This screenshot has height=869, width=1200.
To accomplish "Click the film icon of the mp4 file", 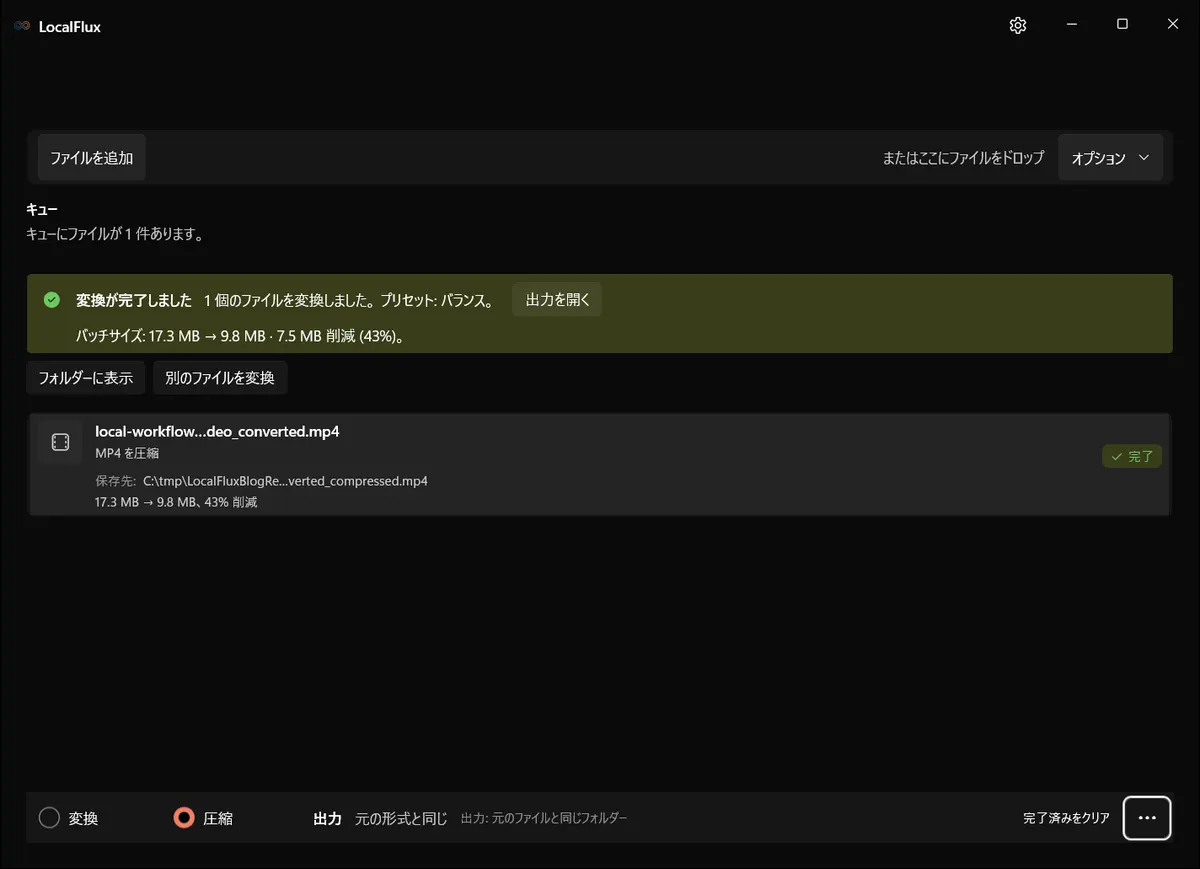I will 60,442.
